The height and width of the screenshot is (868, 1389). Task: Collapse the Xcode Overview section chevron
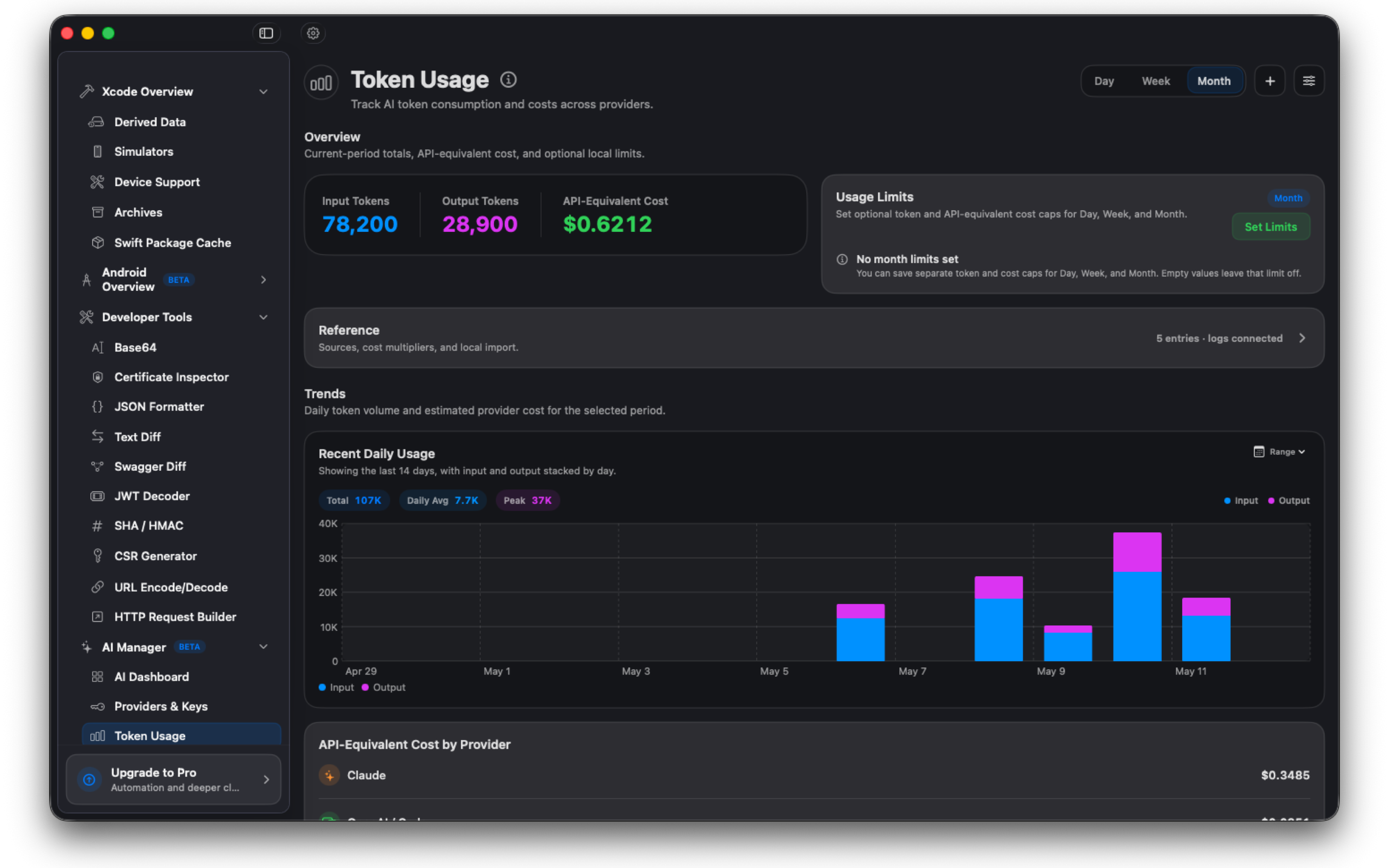tap(263, 92)
